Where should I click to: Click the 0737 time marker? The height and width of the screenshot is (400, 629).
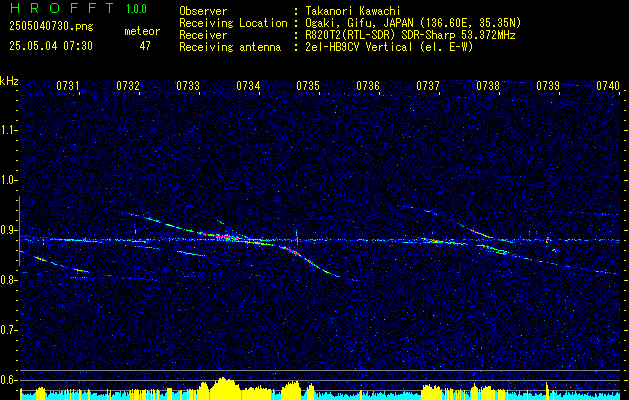point(428,86)
